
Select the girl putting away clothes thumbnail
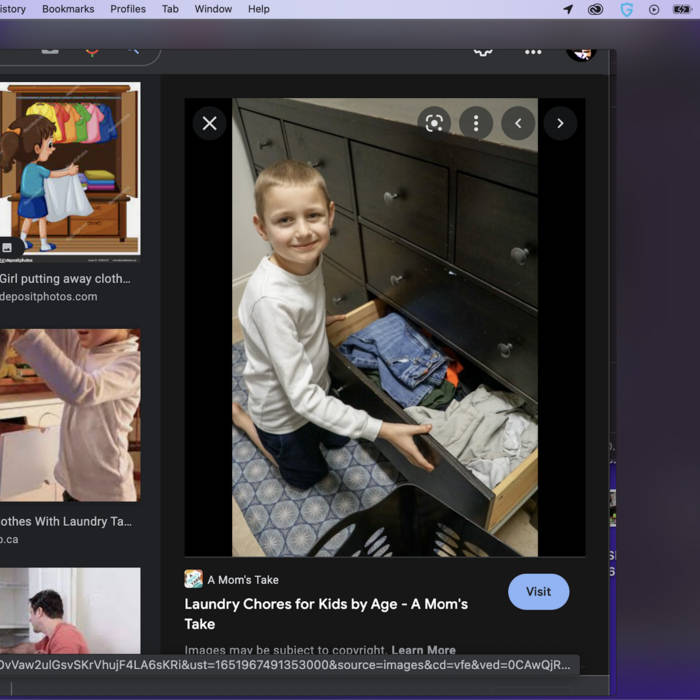pos(70,170)
